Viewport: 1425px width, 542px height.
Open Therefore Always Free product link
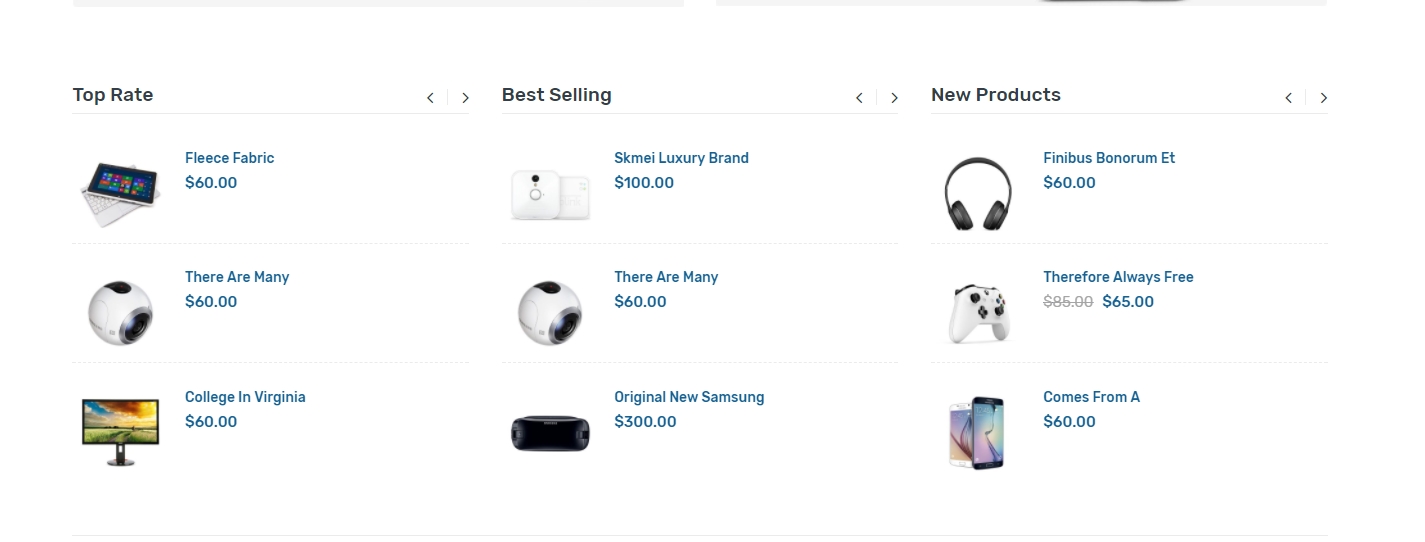[x=1118, y=277]
